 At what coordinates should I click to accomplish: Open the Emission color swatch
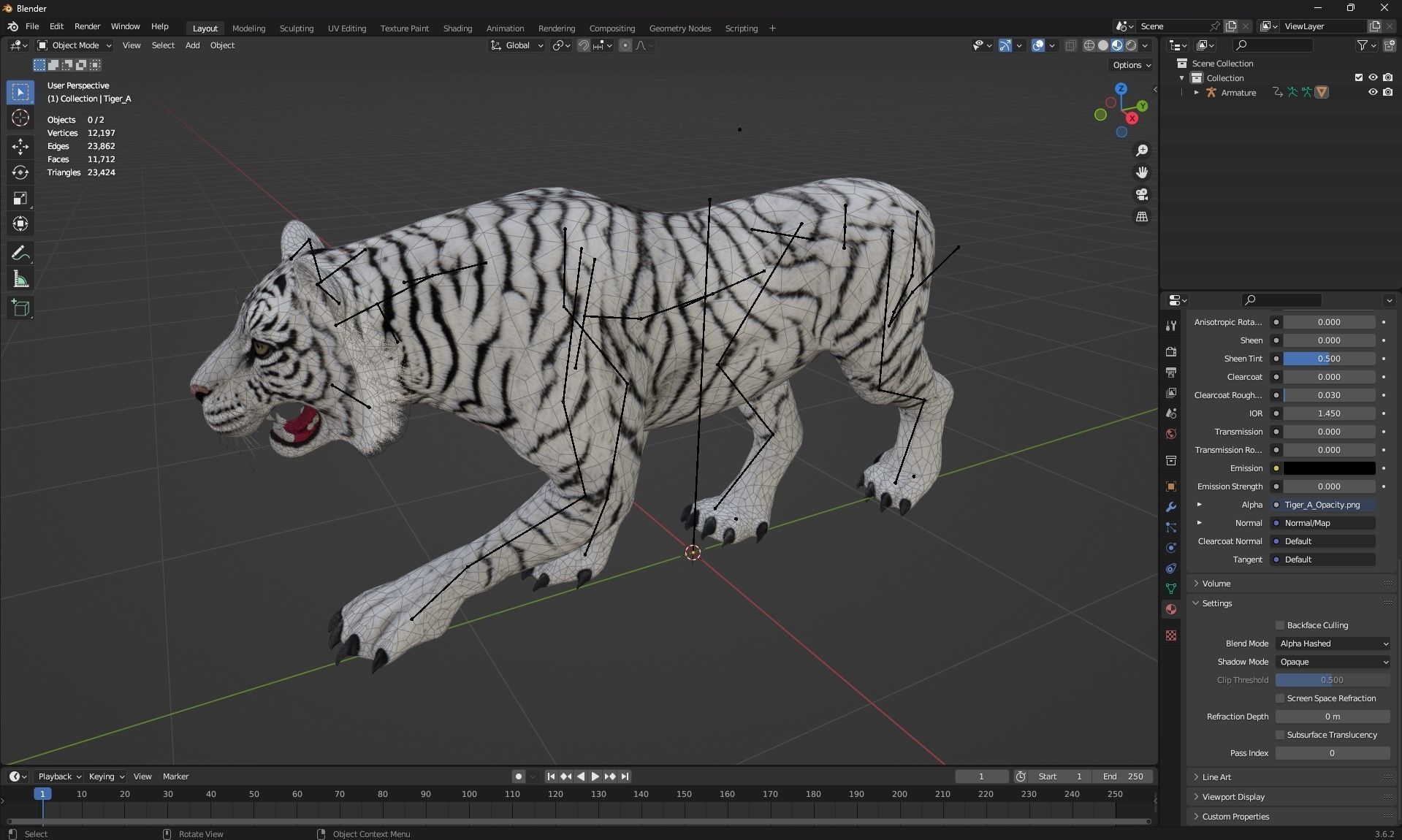point(1329,468)
